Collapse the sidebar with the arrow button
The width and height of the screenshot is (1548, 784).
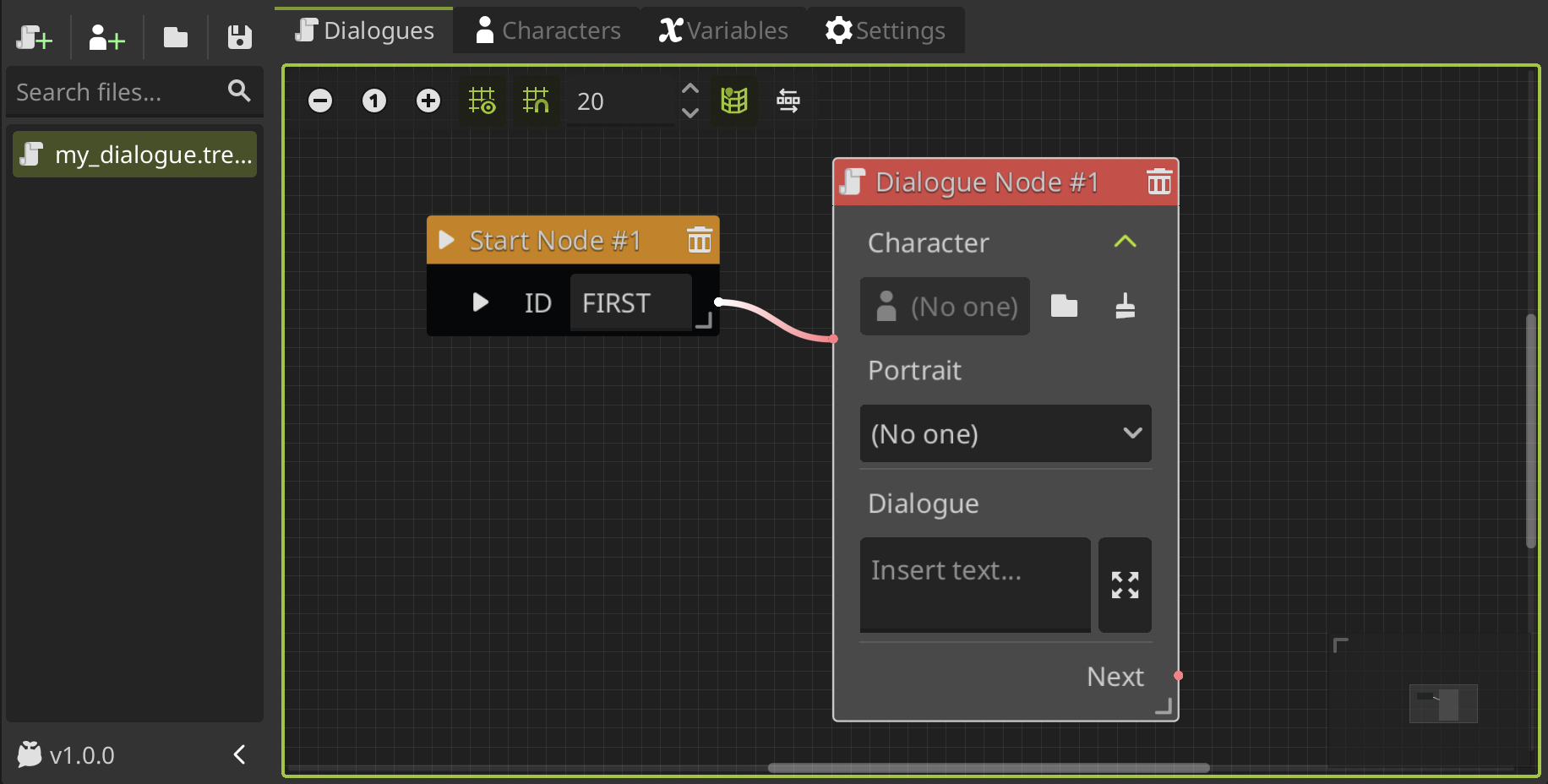[238, 754]
